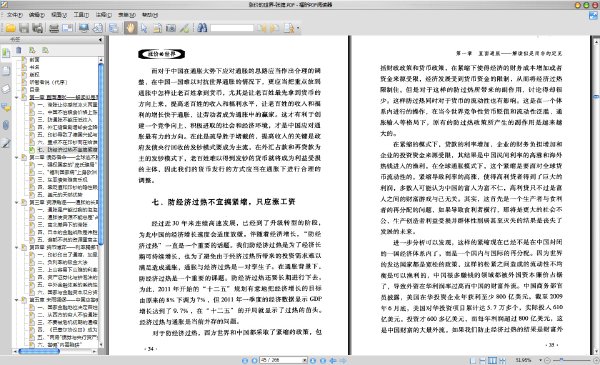
Task: Zoom in with the plus button
Action: click(x=596, y=360)
